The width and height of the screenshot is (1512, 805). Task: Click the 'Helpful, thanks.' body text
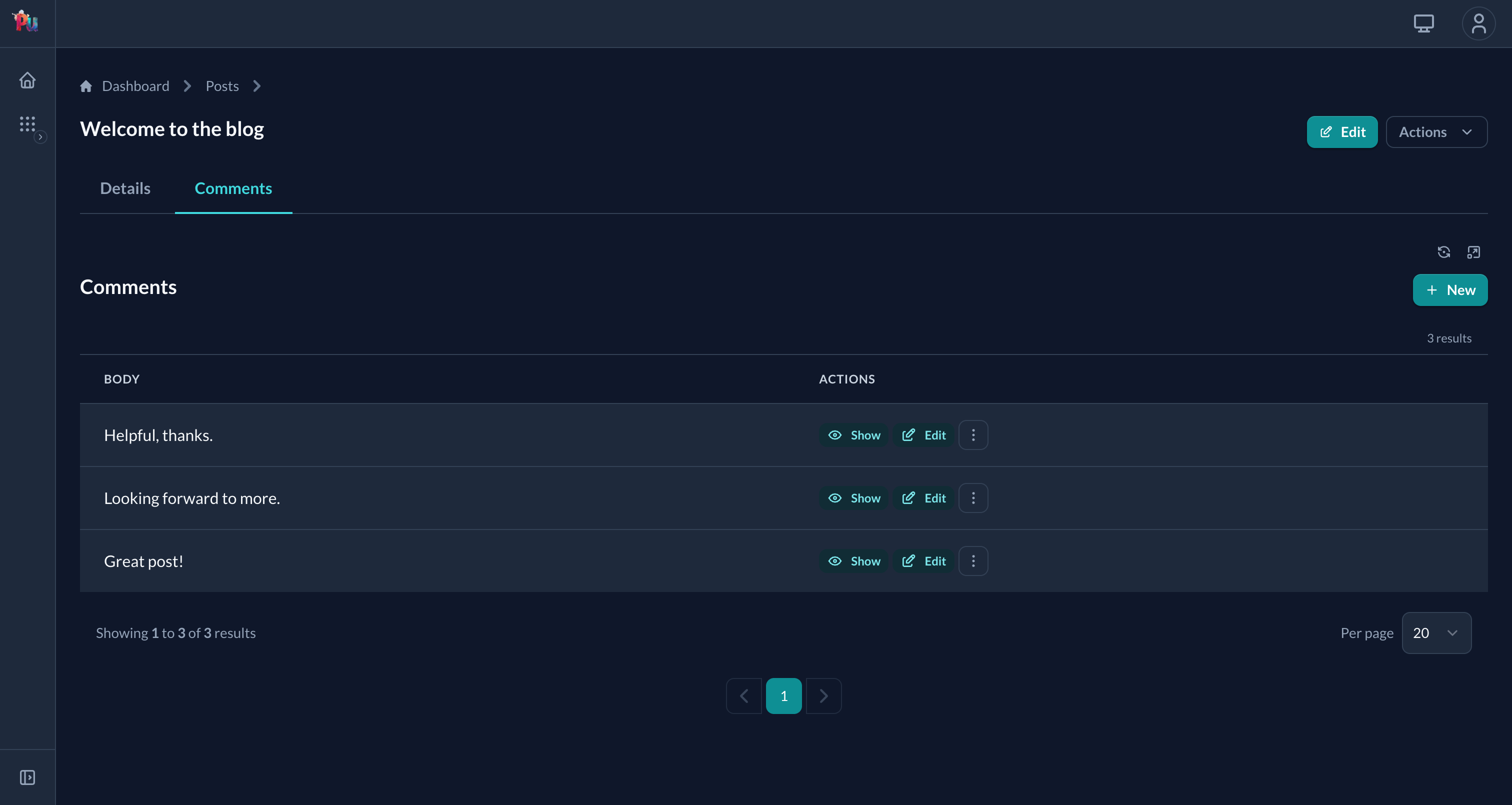tap(158, 435)
